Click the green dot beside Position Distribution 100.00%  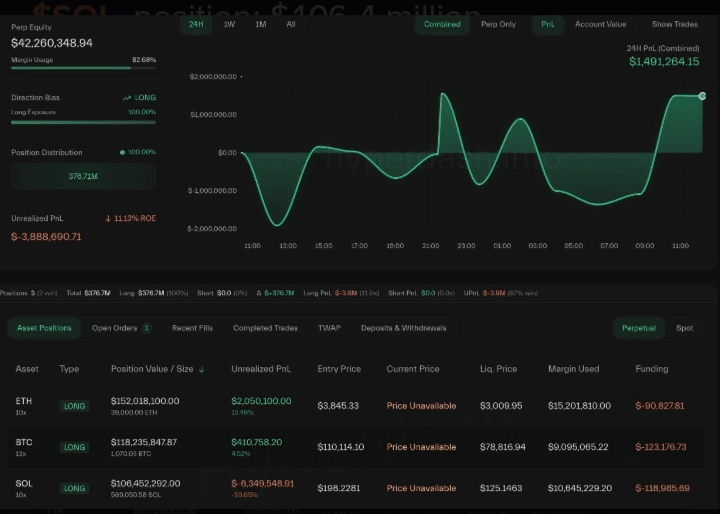click(122, 153)
